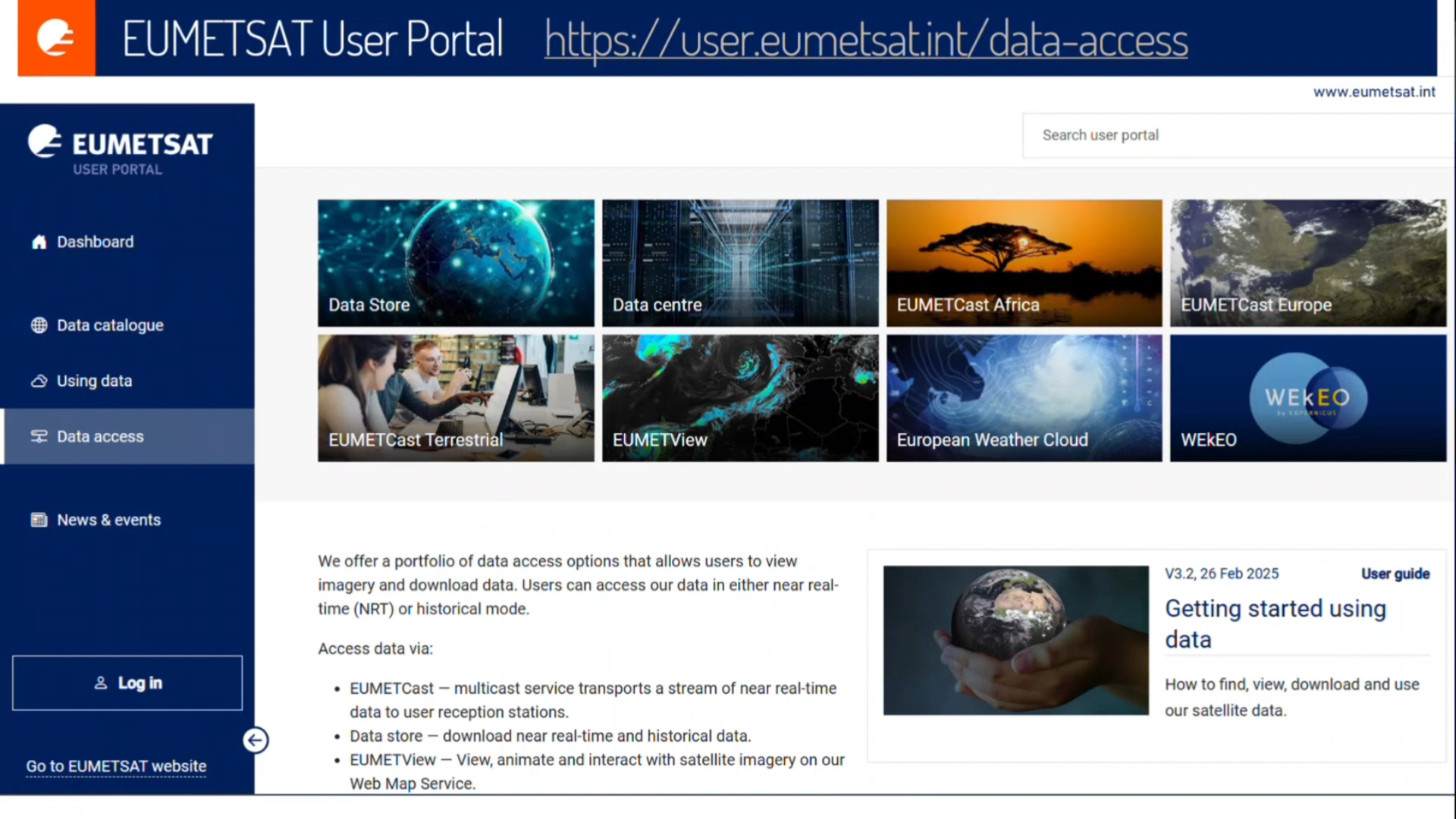The image size is (1456, 819).
Task: Click the EUMETSAT User Portal logo
Action: [x=121, y=149]
